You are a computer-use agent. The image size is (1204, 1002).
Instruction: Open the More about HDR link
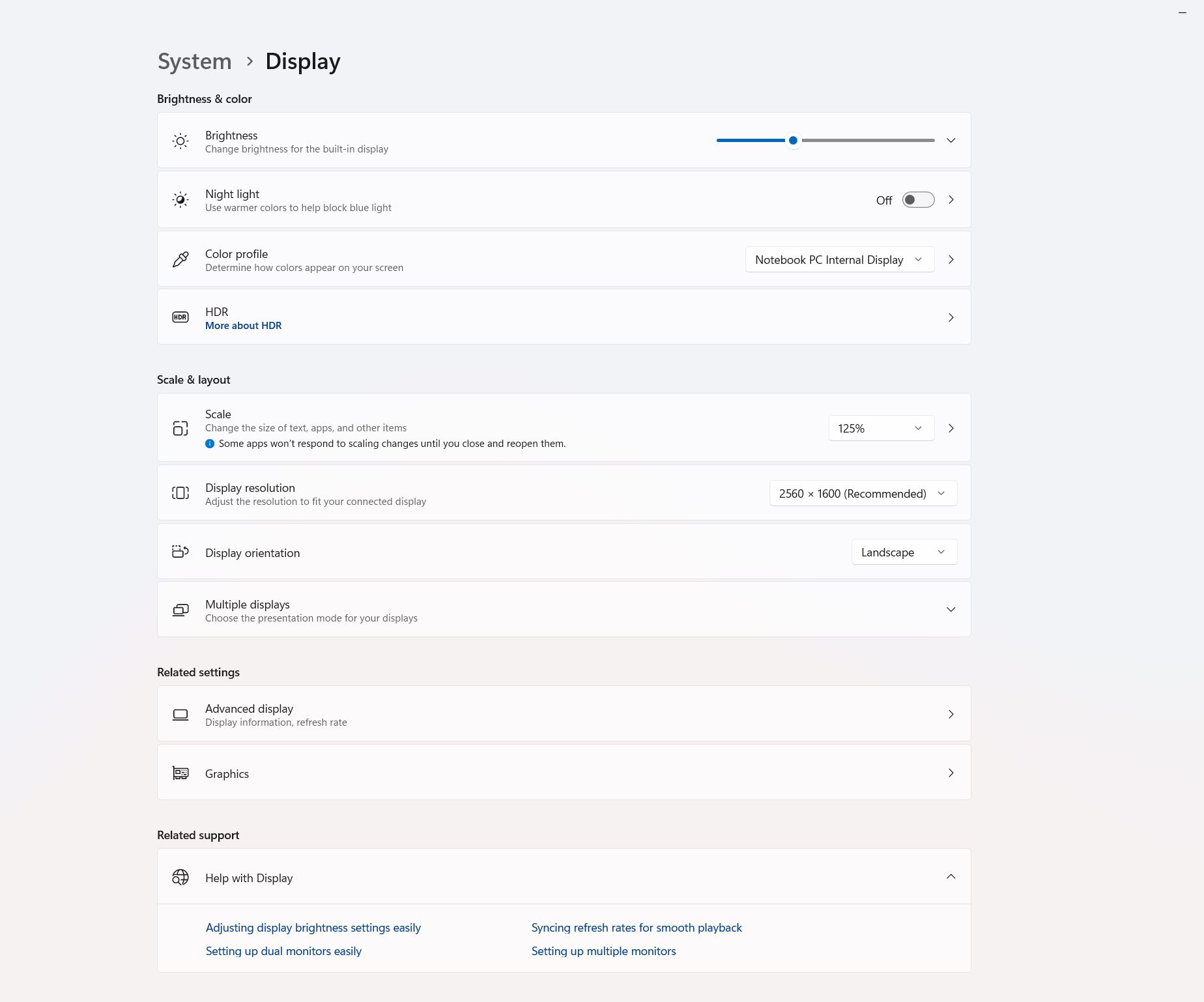[x=243, y=326]
